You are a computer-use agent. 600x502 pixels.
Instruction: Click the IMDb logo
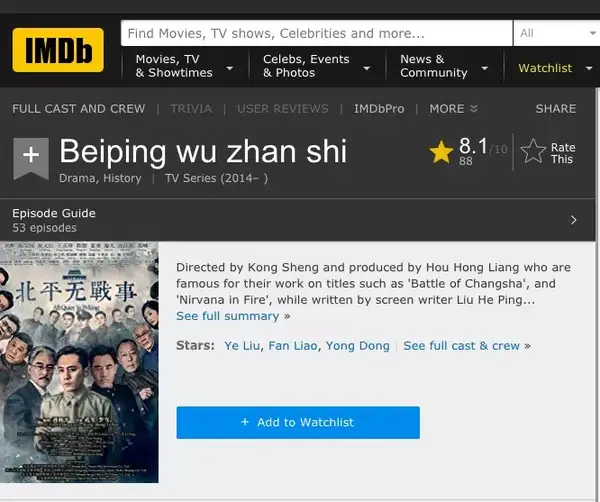click(58, 50)
